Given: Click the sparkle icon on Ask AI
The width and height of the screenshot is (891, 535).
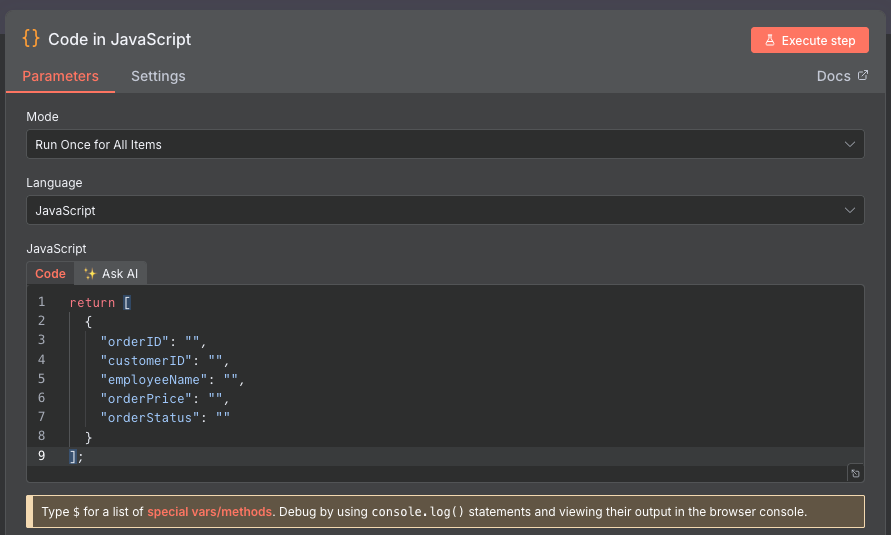Looking at the screenshot, I should pos(90,274).
